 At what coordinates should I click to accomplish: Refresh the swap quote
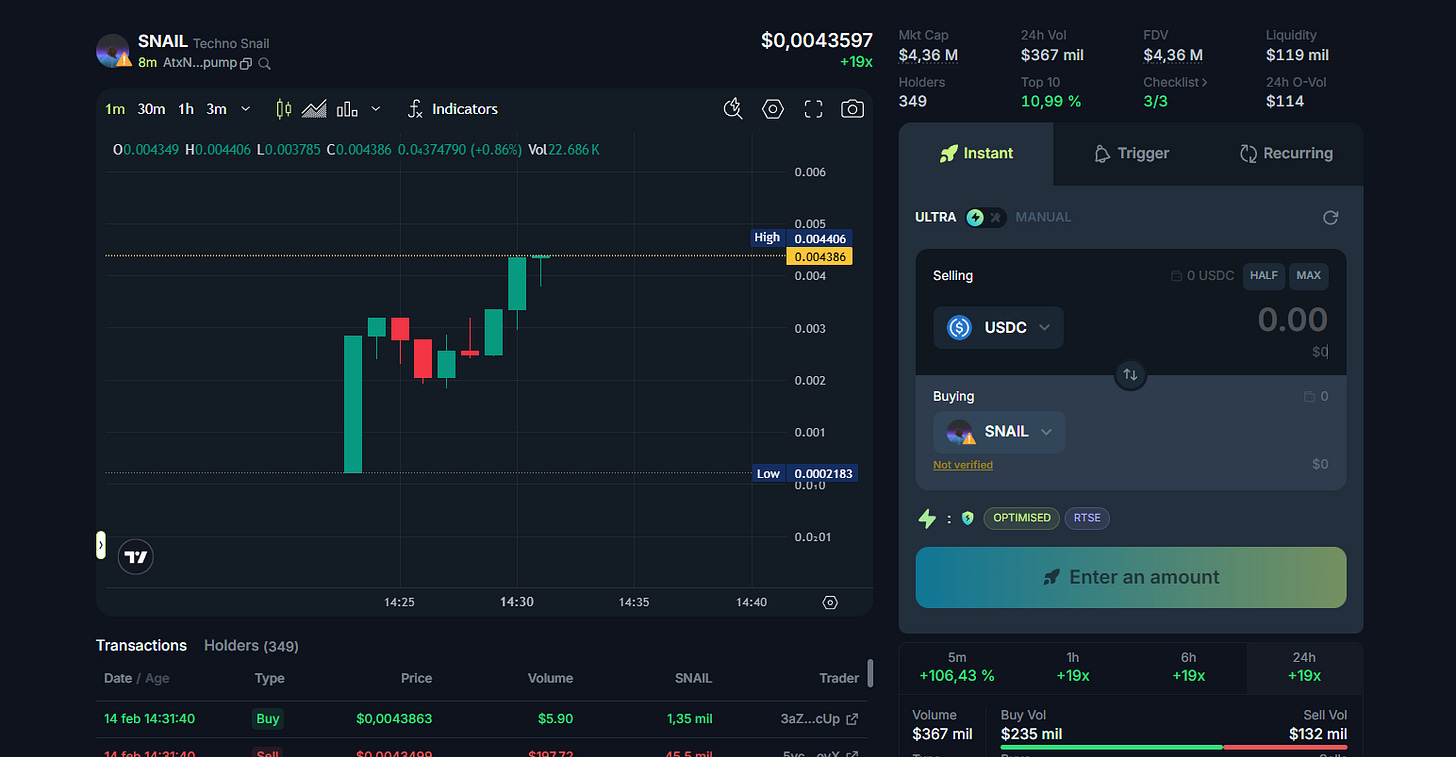coord(1330,217)
